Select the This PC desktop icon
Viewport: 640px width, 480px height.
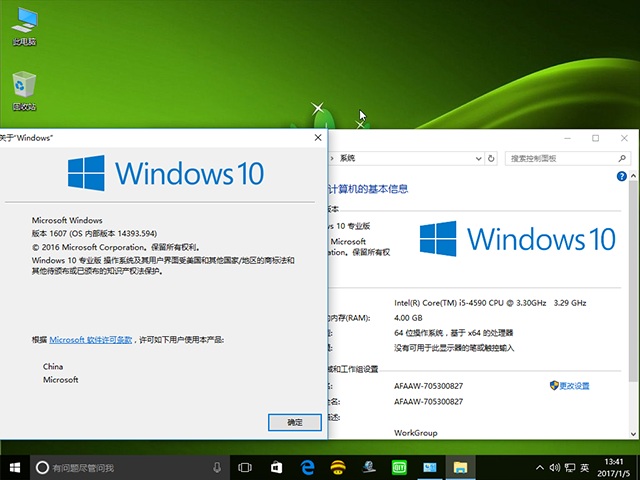[24, 27]
